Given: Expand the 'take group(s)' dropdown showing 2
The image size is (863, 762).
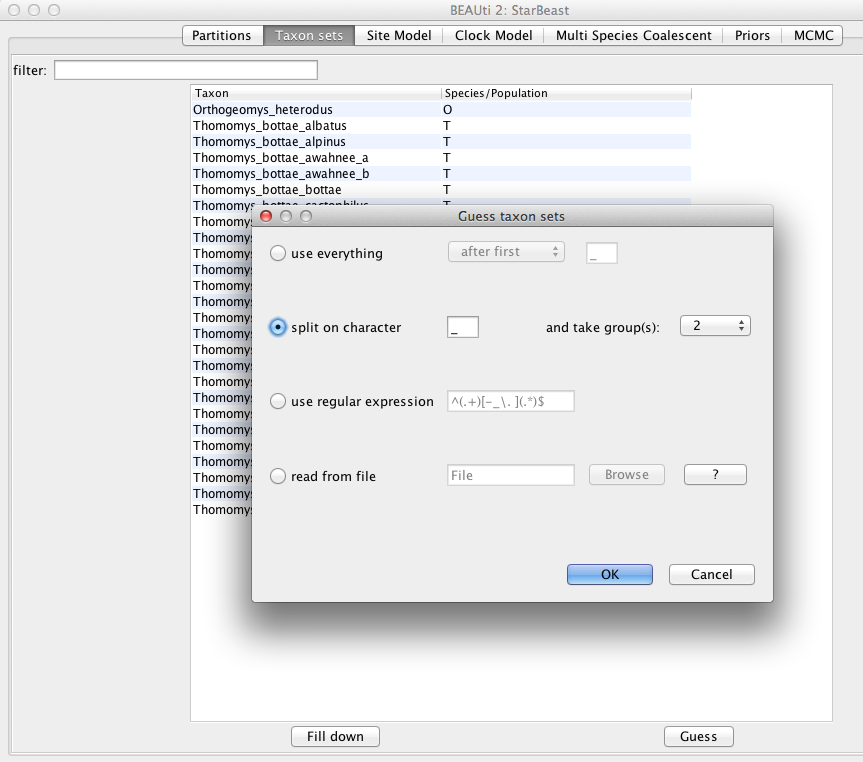Looking at the screenshot, I should pyautogui.click(x=714, y=326).
